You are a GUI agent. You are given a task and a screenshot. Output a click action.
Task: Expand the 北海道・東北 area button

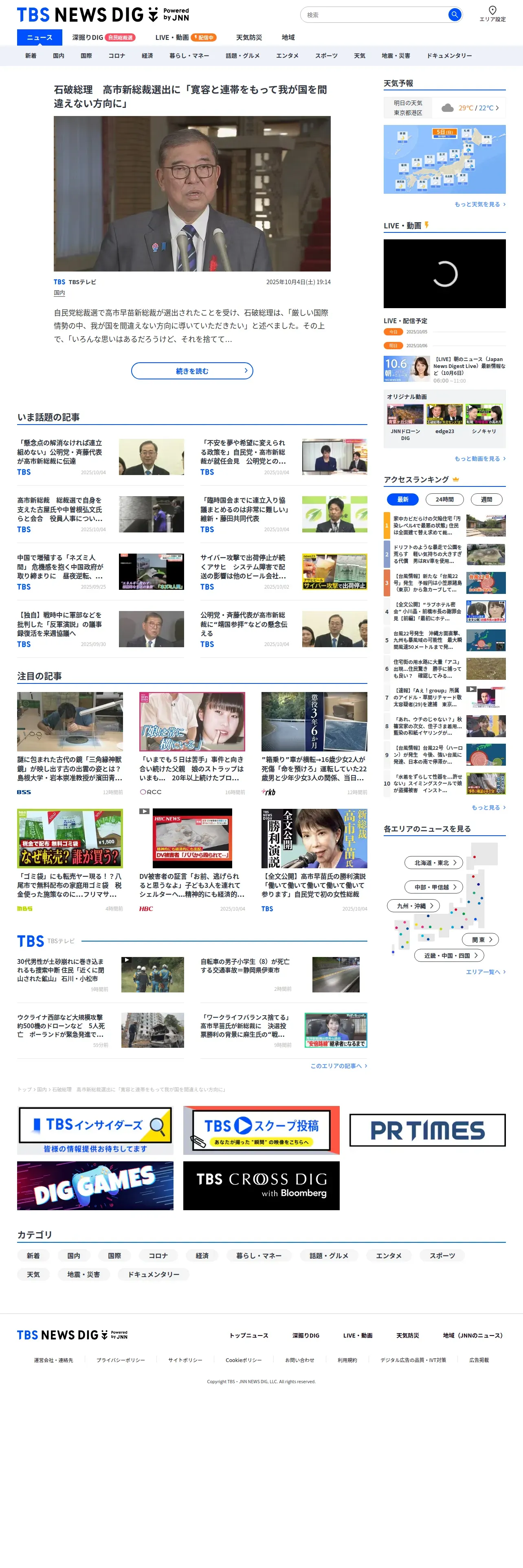click(x=434, y=863)
